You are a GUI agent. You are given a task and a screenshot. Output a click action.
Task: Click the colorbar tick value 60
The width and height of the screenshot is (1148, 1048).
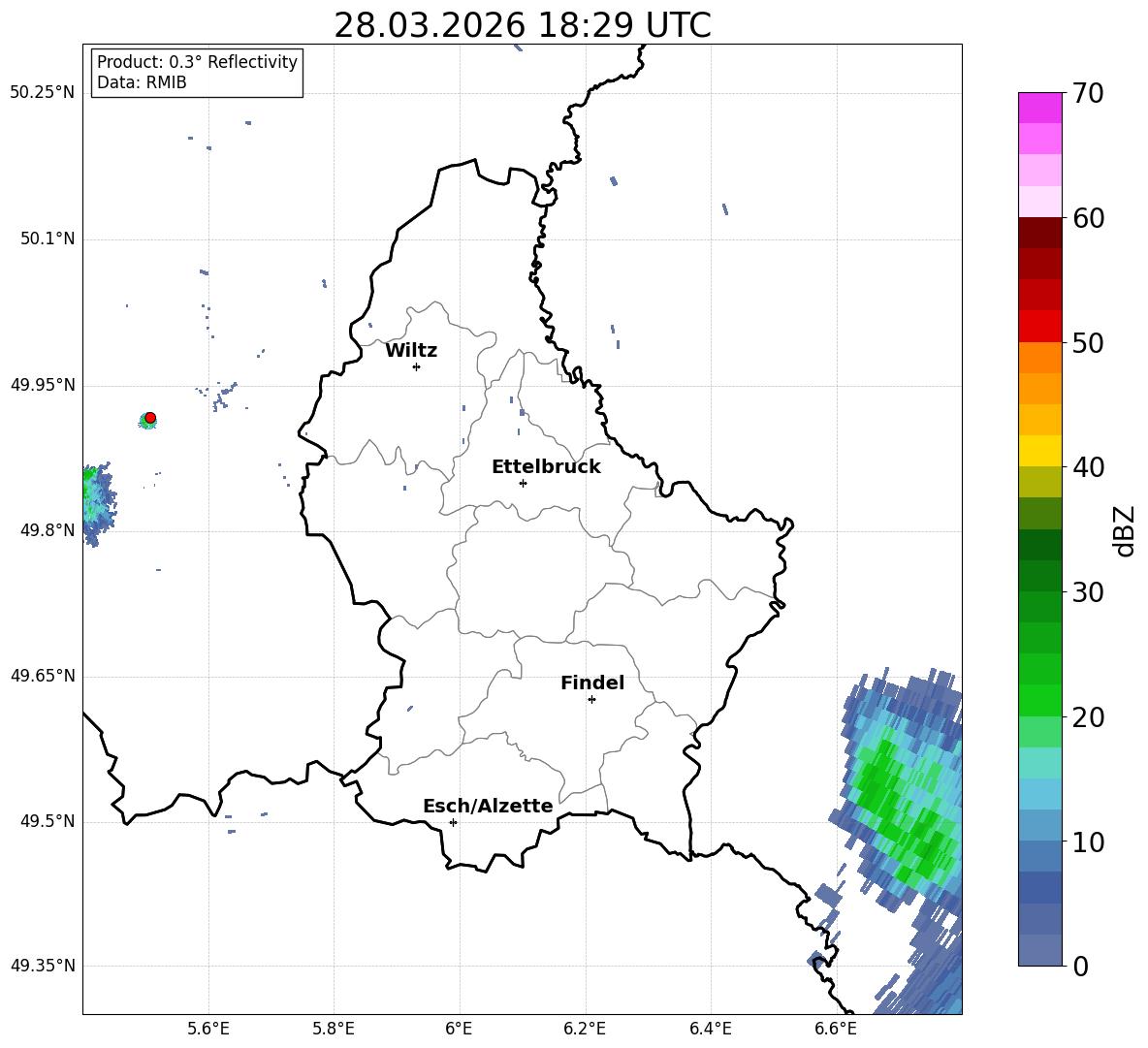(1088, 218)
